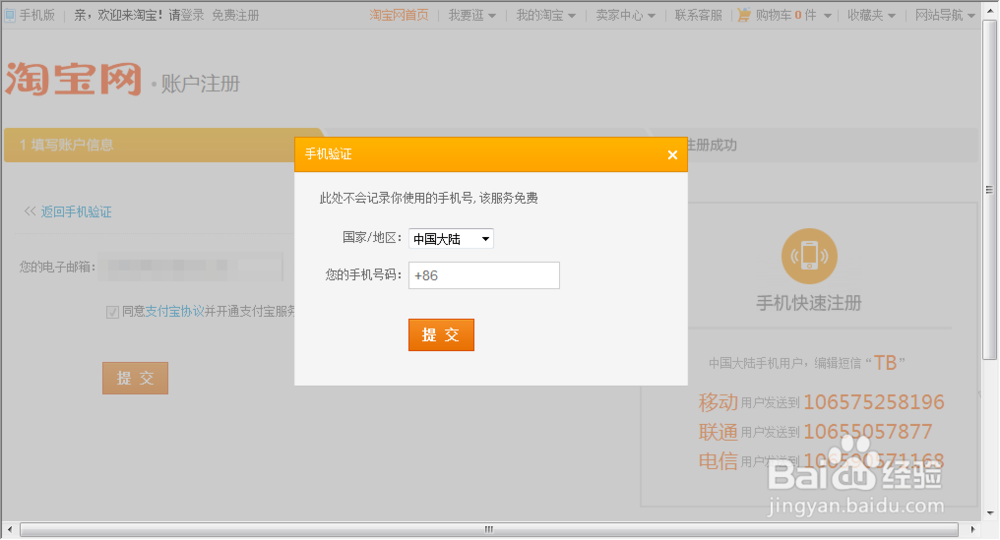
Task: Click the 手机快速注册 heading
Action: tap(809, 303)
